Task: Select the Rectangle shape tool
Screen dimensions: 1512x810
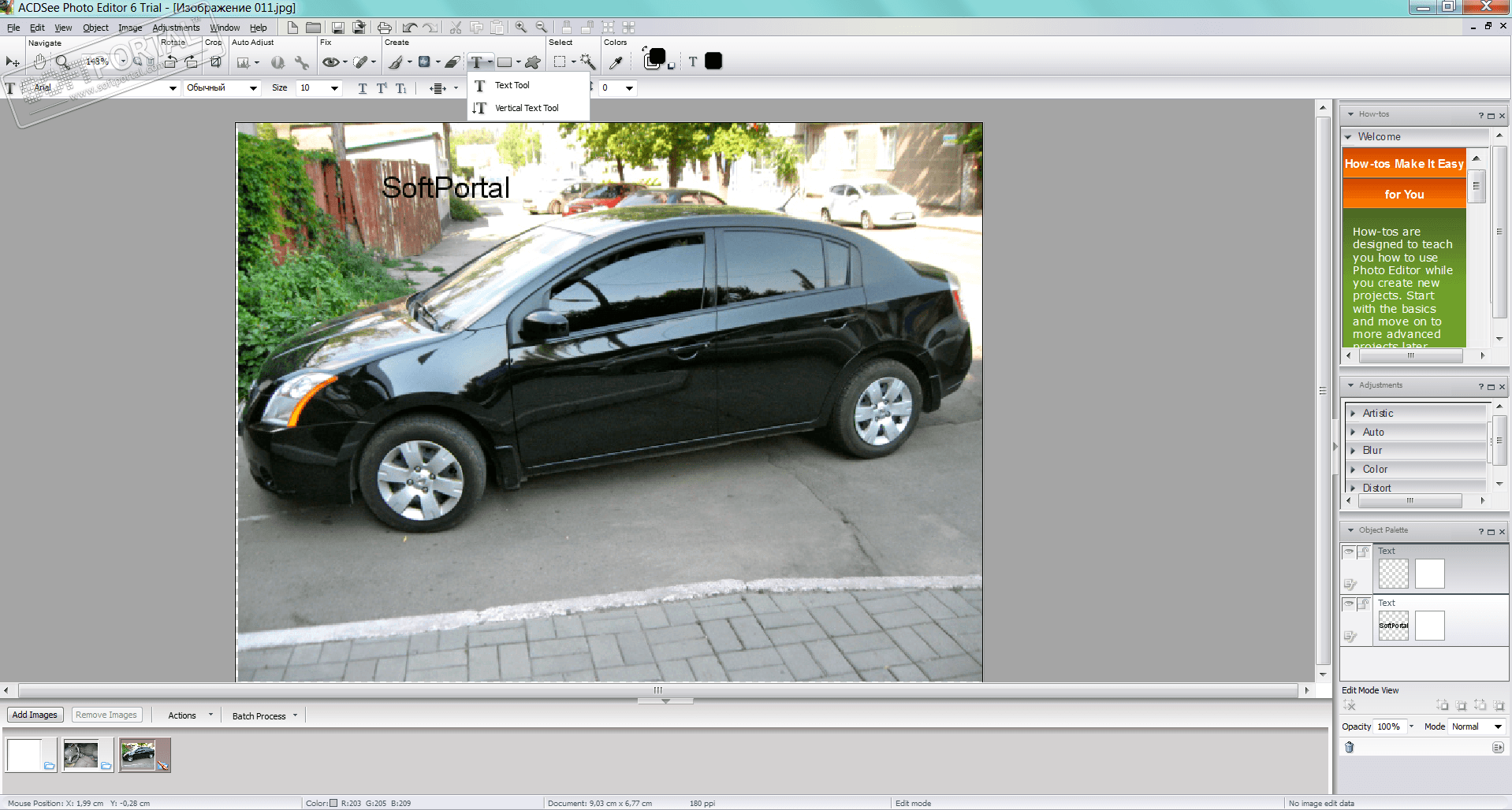Action: tap(505, 62)
